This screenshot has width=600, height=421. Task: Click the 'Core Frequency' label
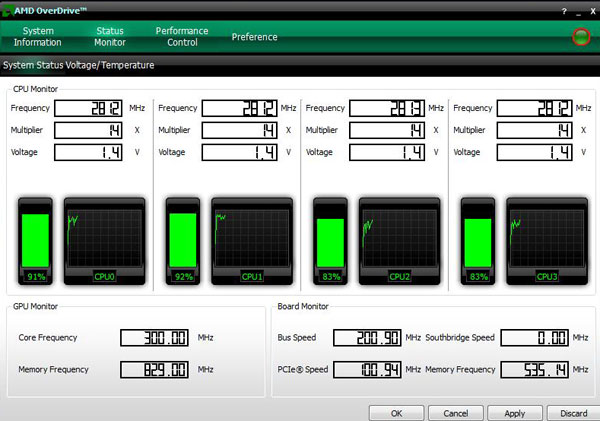click(48, 338)
